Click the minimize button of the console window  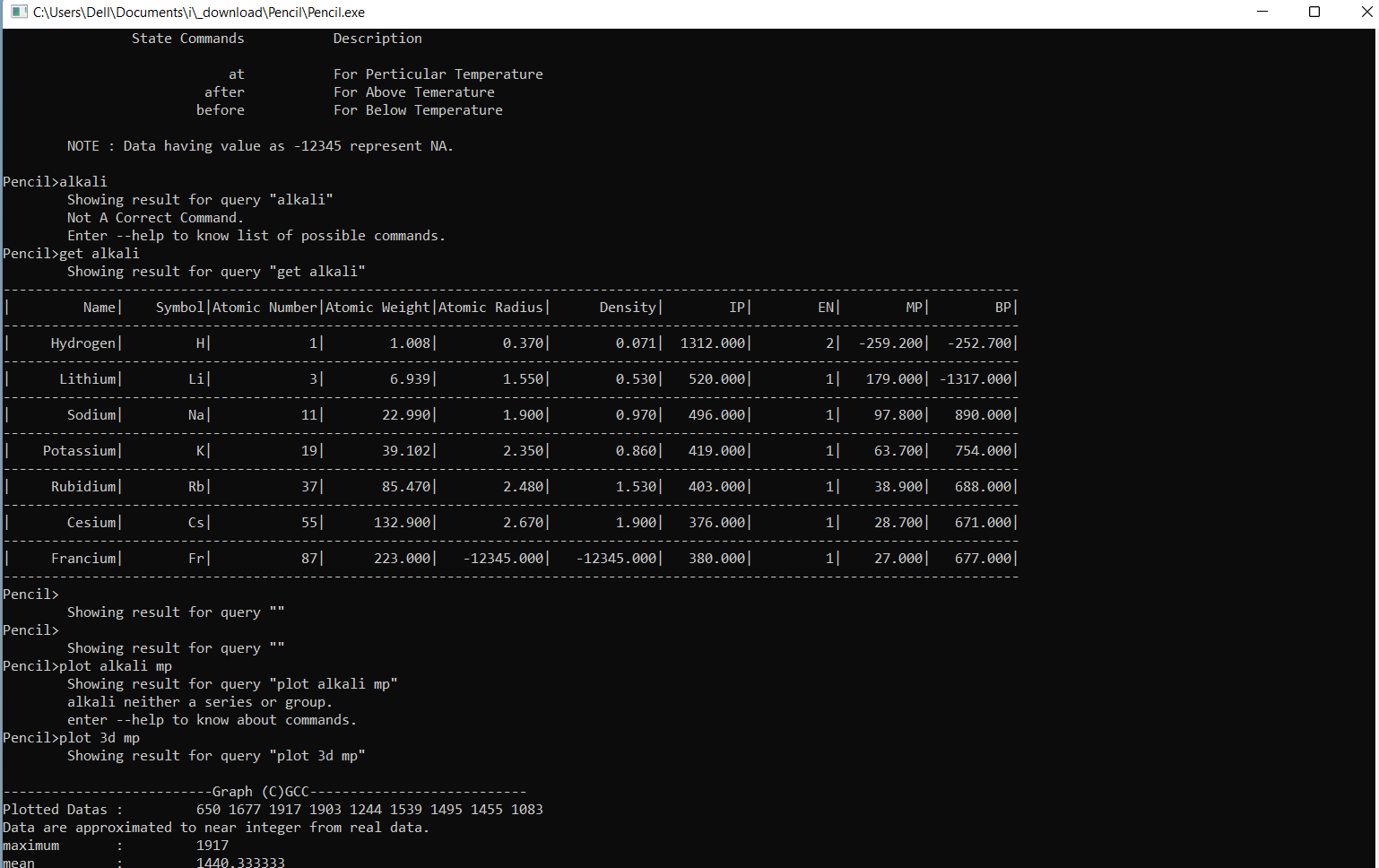(x=1262, y=12)
